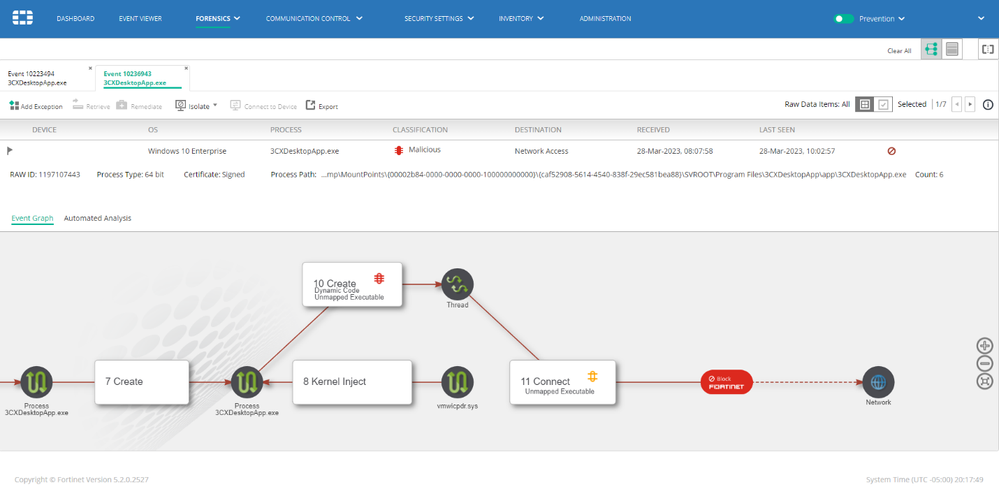The width and height of the screenshot is (999, 487).
Task: Open the Administration page
Action: tap(605, 18)
